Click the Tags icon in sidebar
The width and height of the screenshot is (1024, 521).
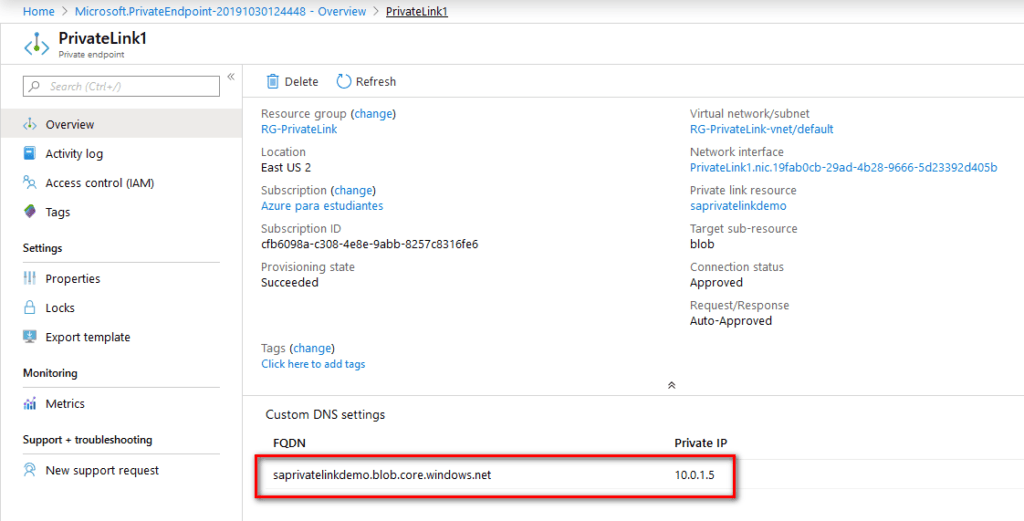click(x=29, y=212)
